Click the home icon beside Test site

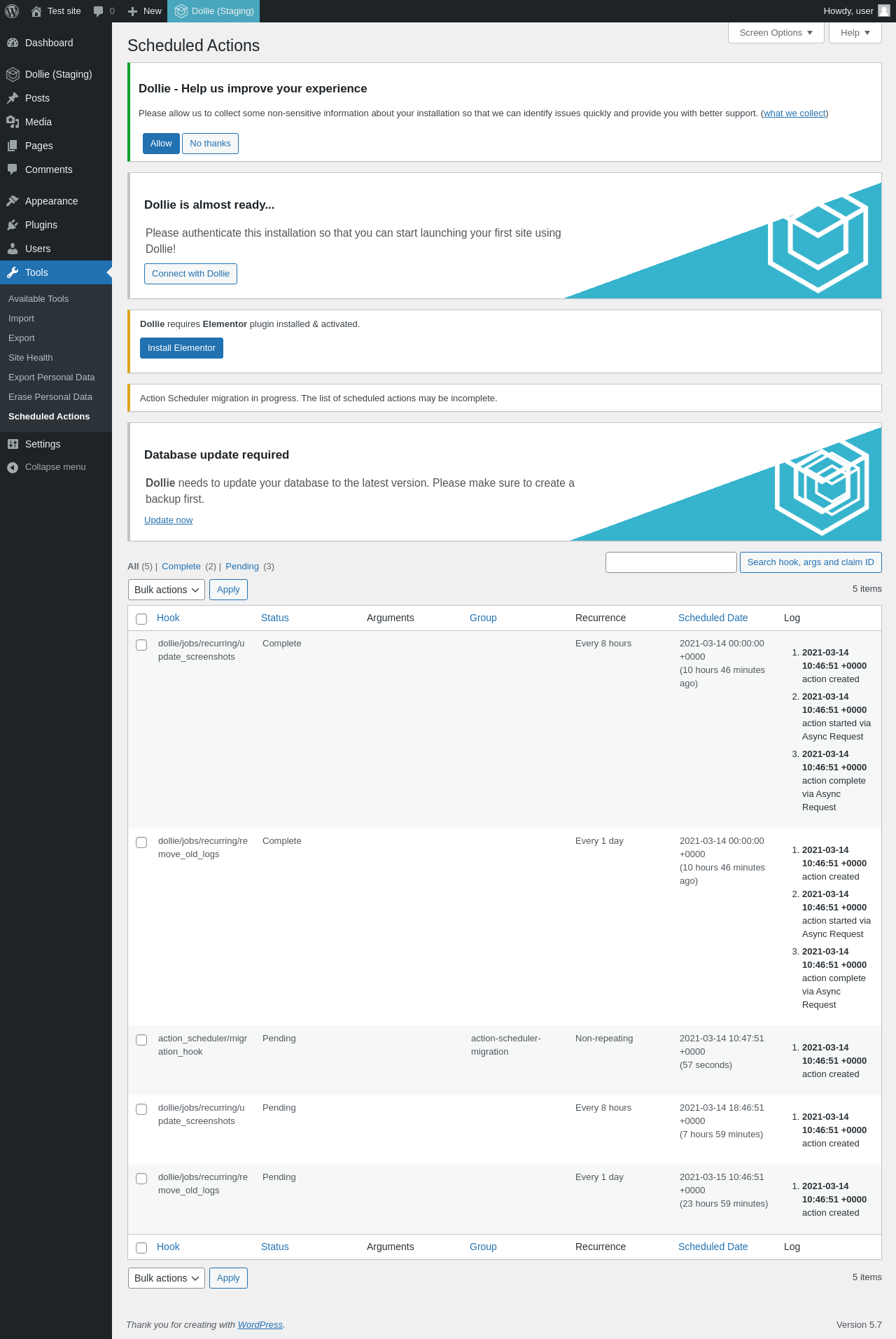point(36,11)
